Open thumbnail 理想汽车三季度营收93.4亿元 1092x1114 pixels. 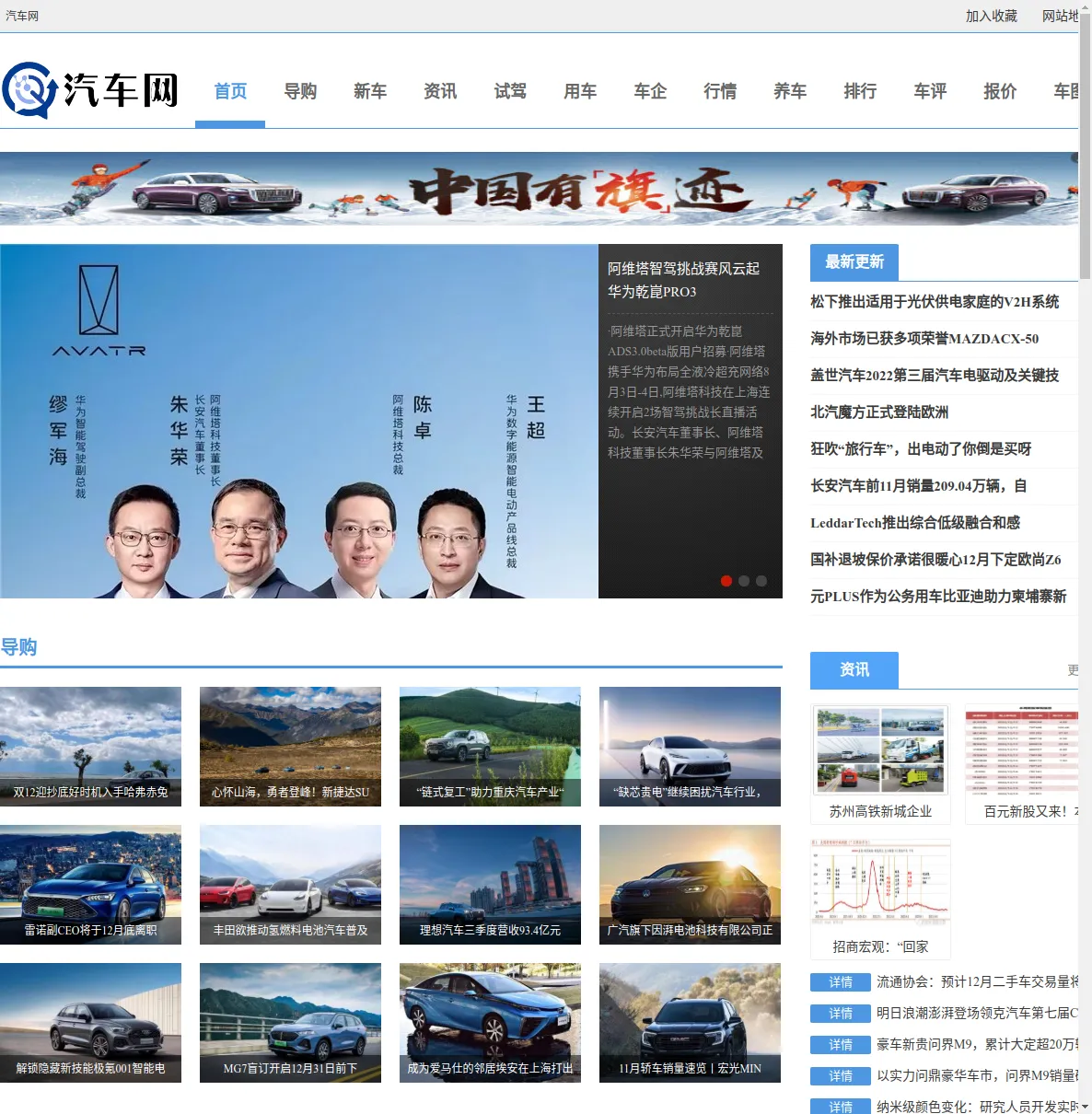tap(490, 885)
